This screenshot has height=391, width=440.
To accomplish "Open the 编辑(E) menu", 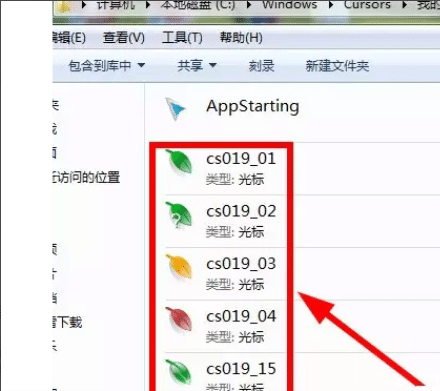I will pyautogui.click(x=69, y=37).
